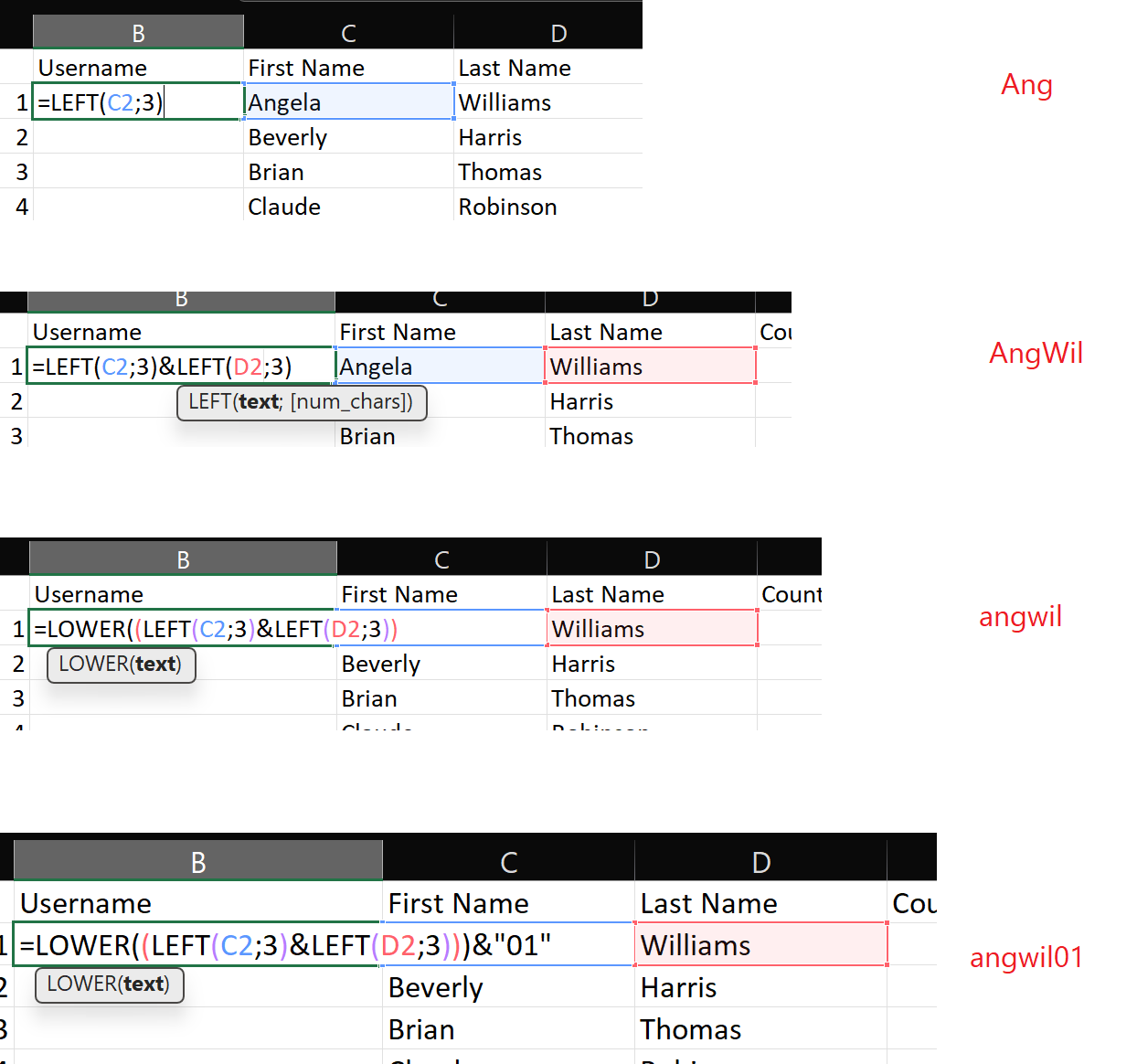1137x1064 pixels.
Task: Select cell Williams in the topmost sheet
Action: click(548, 101)
